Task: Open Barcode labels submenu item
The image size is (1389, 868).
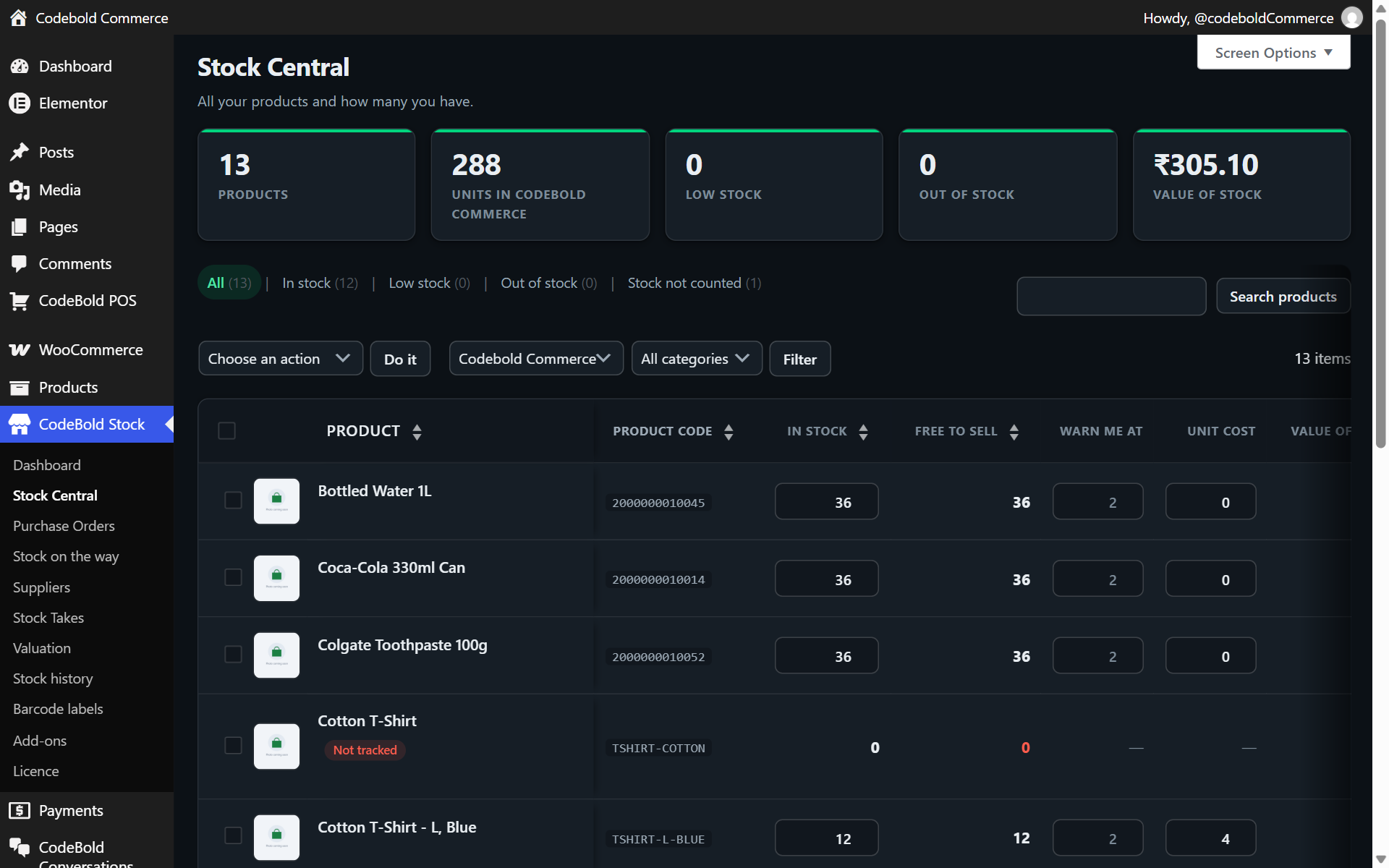Action: pos(58,709)
